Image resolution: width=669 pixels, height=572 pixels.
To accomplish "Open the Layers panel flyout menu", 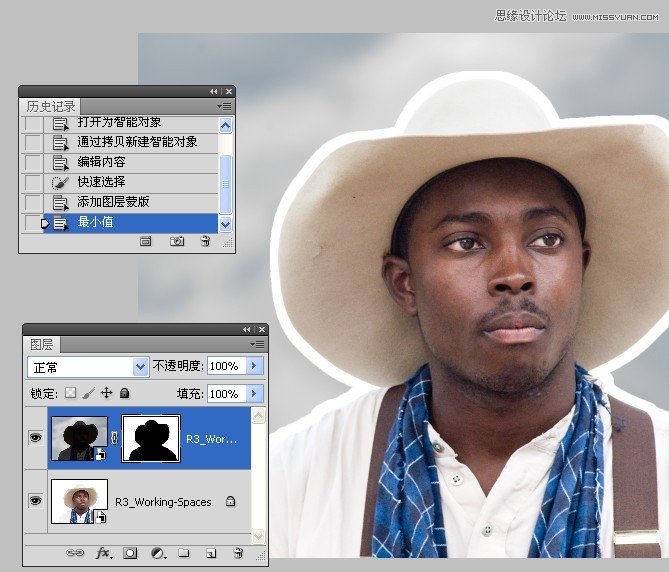I will pos(257,344).
